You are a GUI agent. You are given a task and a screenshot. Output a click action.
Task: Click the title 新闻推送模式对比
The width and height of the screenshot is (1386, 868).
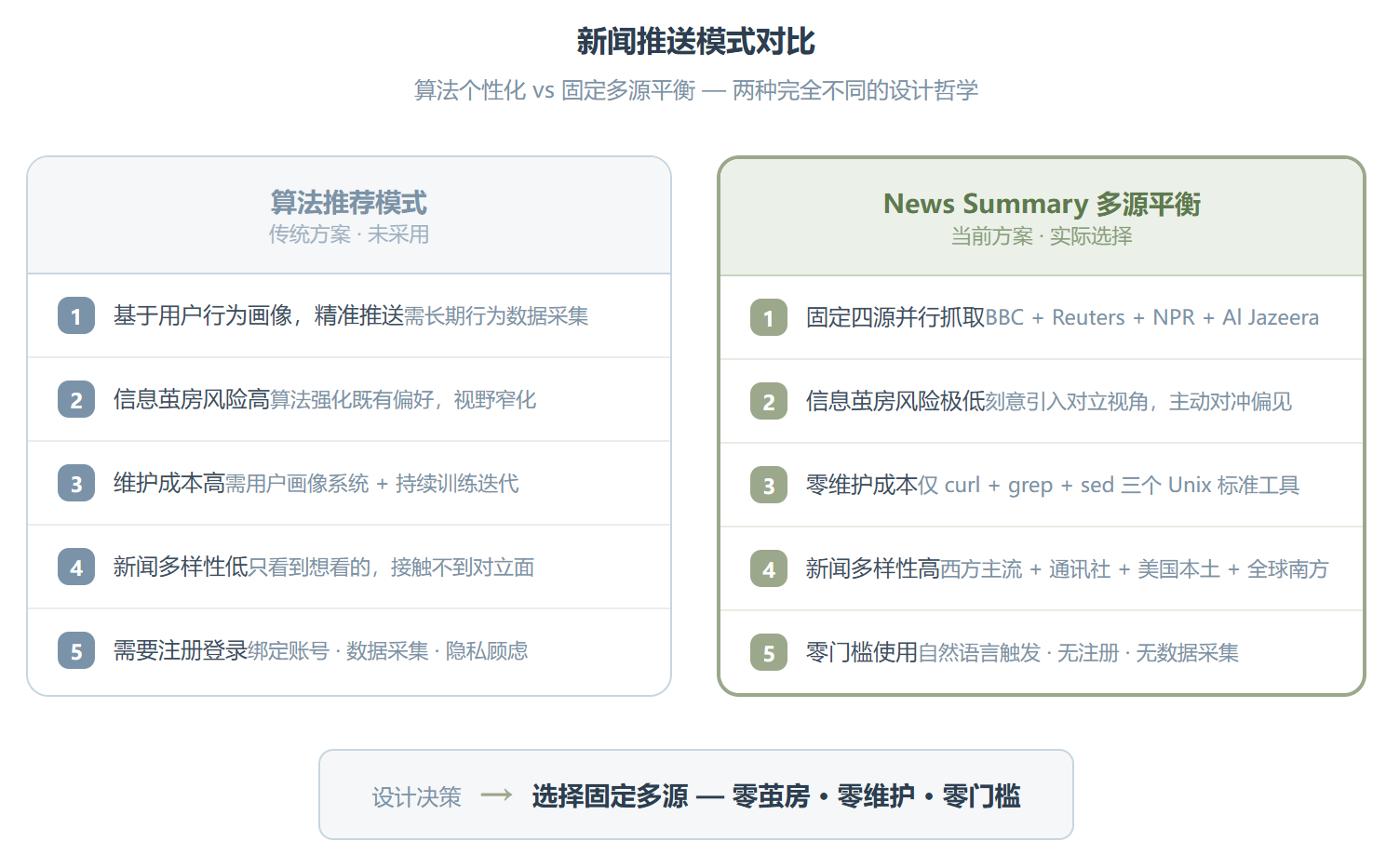click(x=695, y=42)
